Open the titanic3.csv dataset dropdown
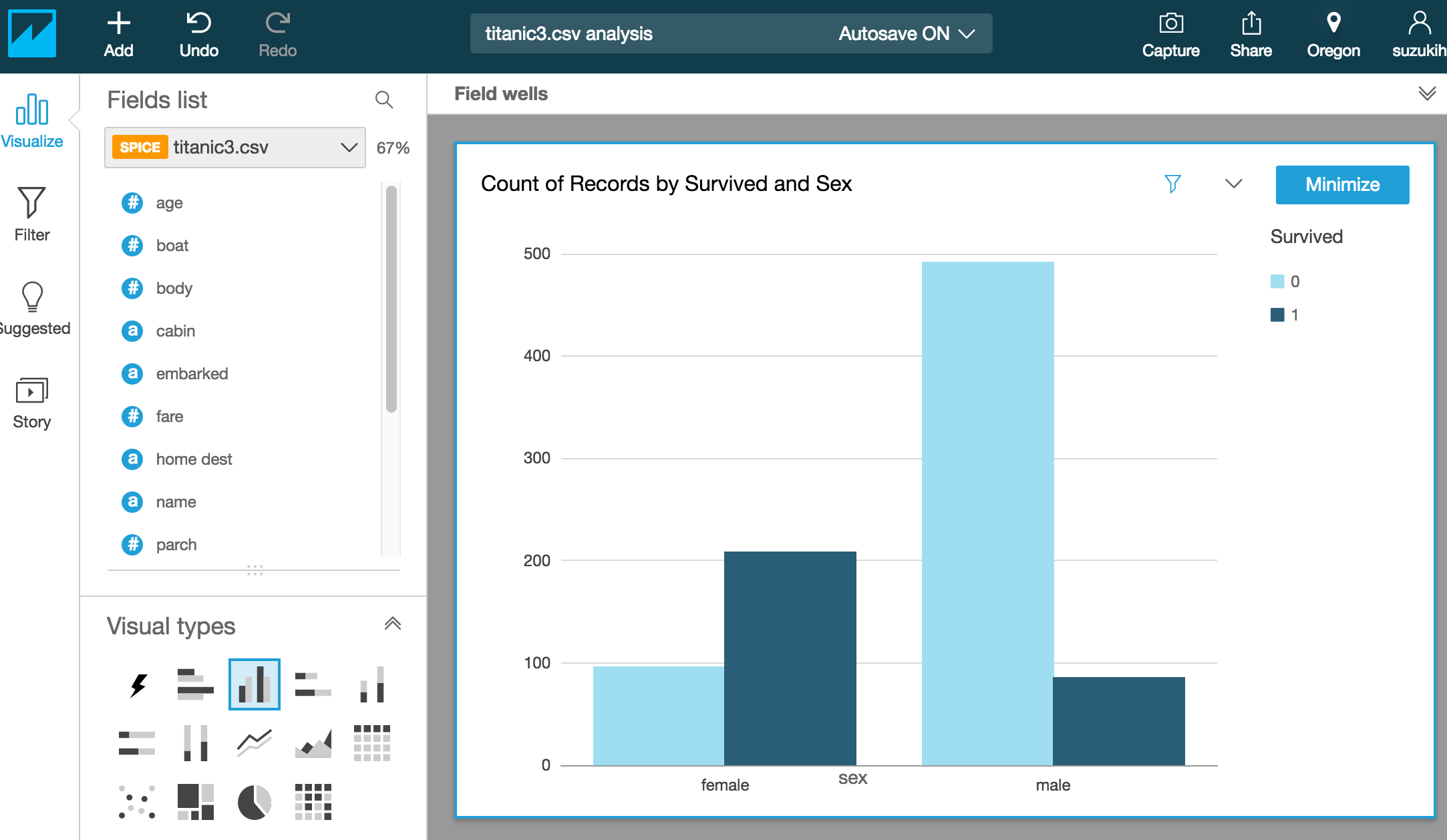 click(x=234, y=148)
